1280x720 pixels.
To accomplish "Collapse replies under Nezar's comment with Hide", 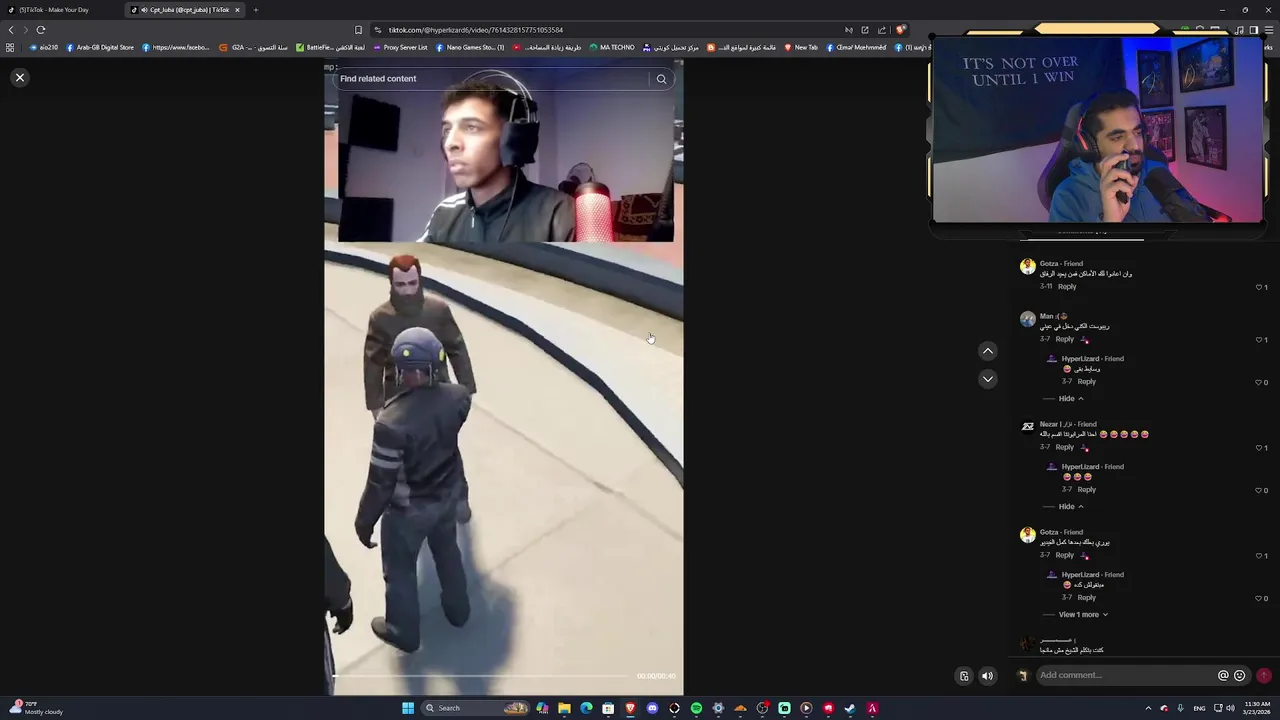I will 1071,506.
